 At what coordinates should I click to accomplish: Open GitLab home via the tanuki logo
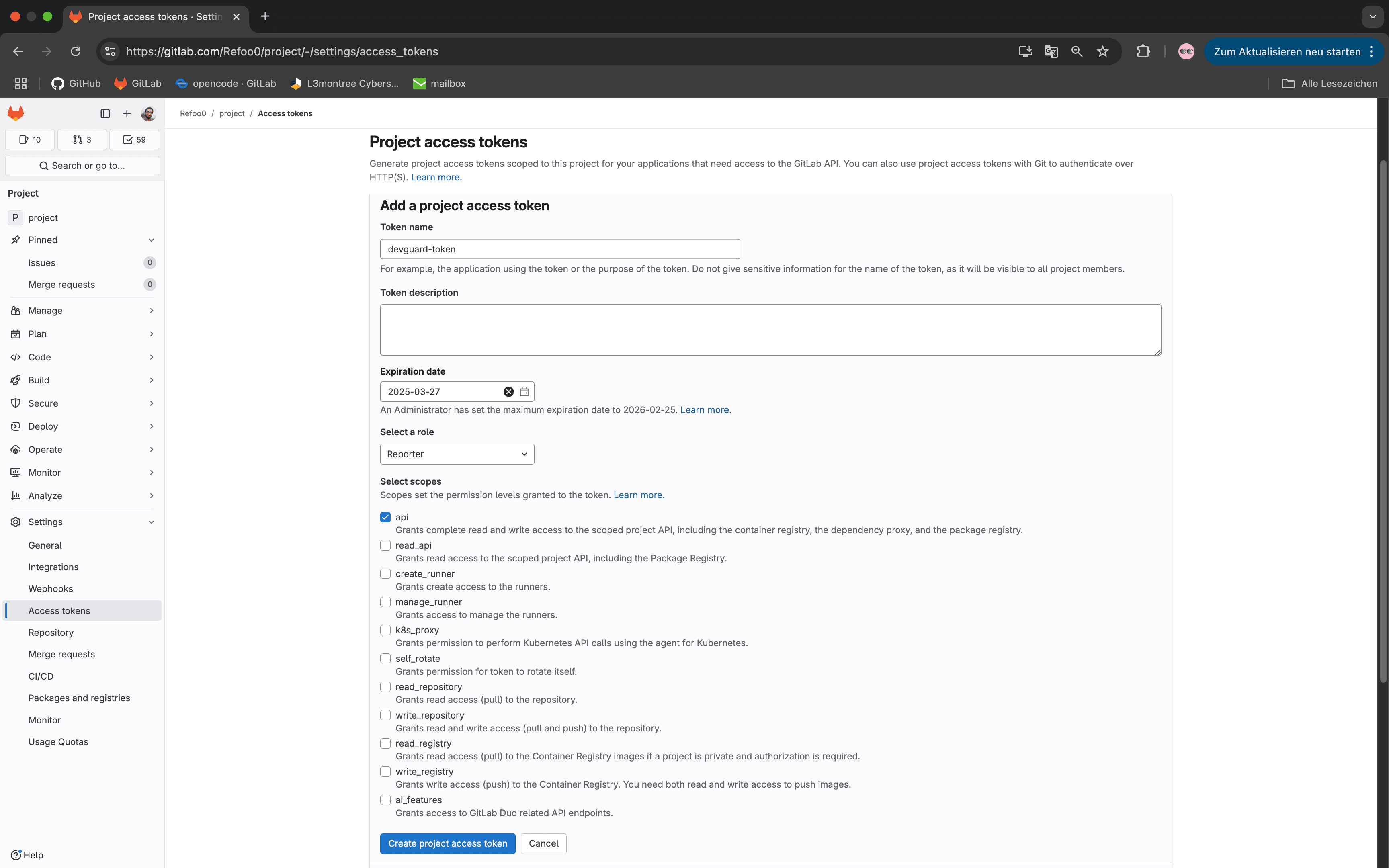[16, 113]
